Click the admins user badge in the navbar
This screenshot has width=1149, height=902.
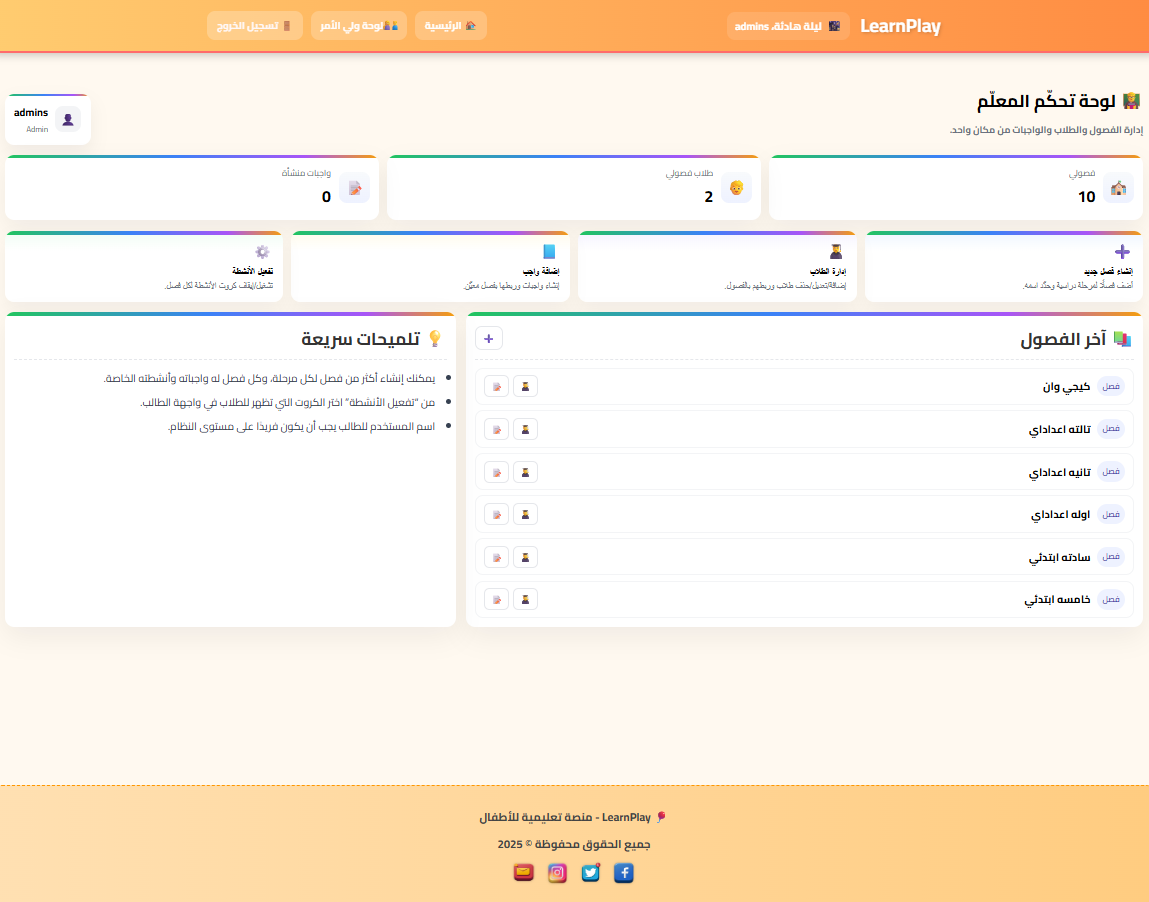click(788, 25)
